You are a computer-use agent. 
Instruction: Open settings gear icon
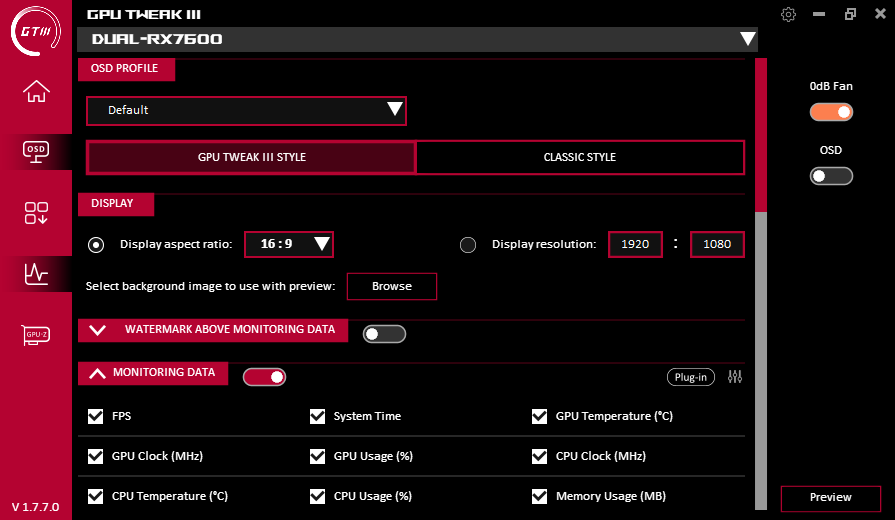(x=788, y=14)
